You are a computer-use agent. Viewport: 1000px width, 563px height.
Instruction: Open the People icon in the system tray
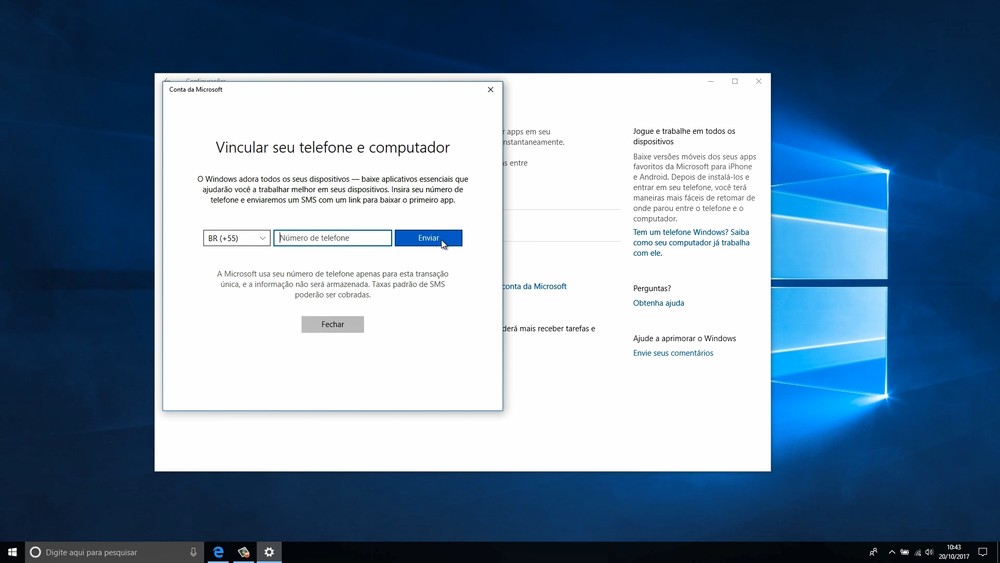coord(873,552)
